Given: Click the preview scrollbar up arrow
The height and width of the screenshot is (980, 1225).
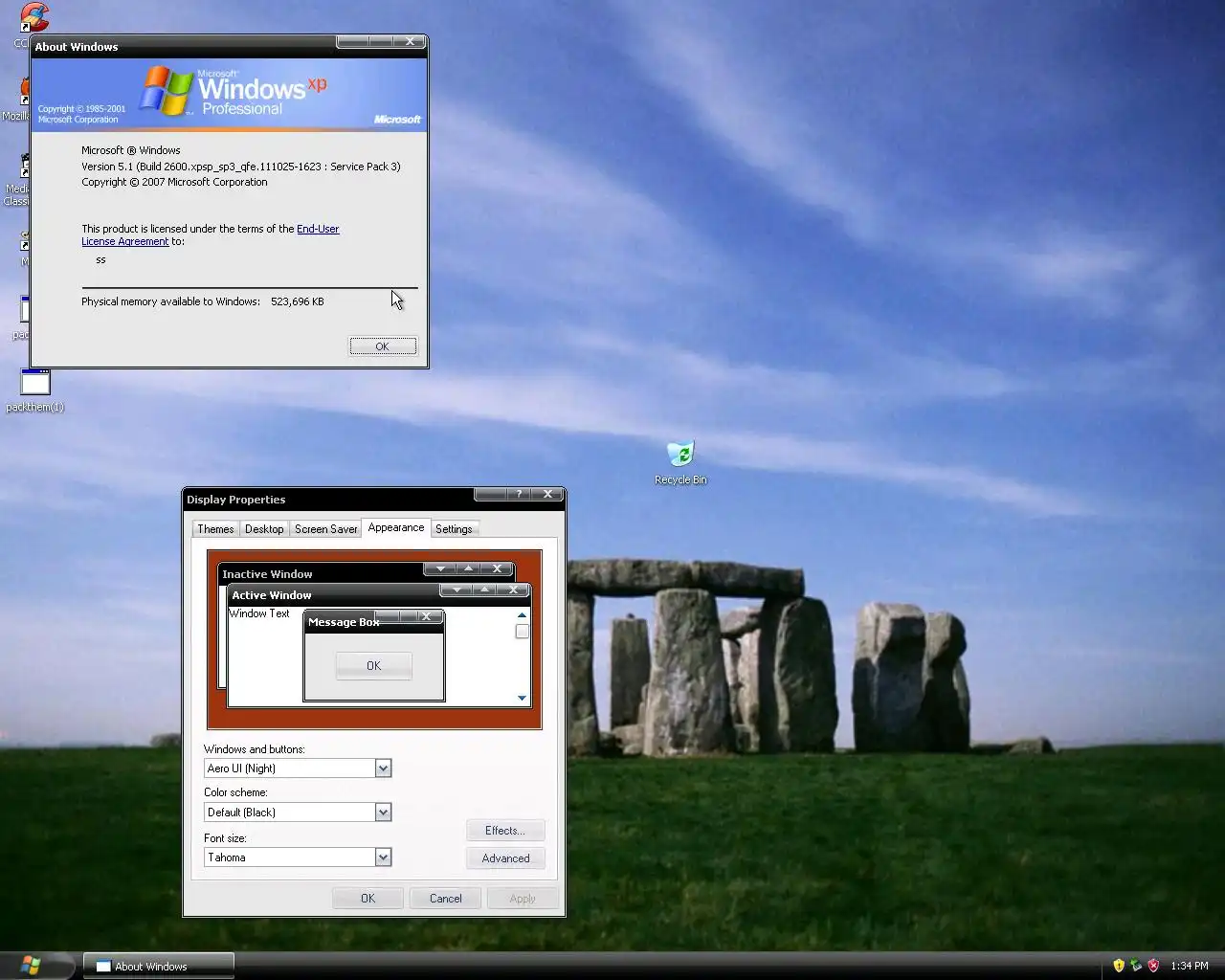Looking at the screenshot, I should 522,615.
